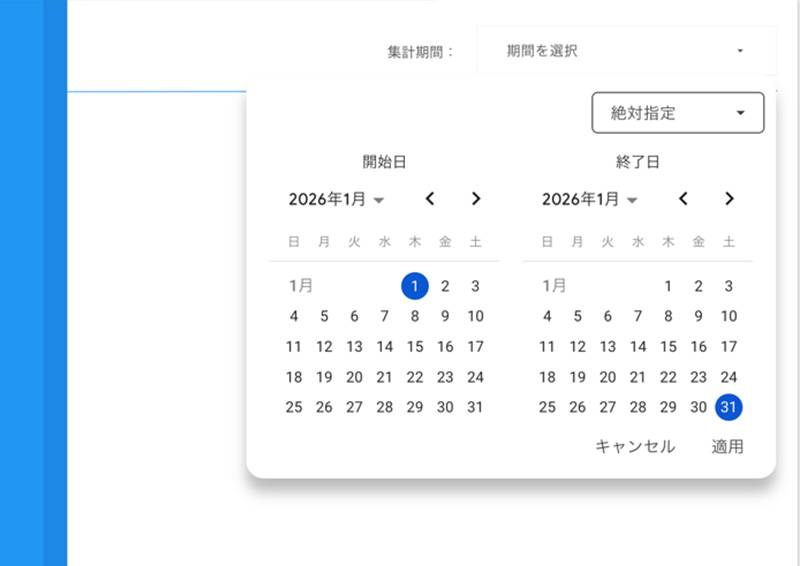800x566 pixels.
Task: Pick day 15 in the 開始日 calendar
Action: 415,347
